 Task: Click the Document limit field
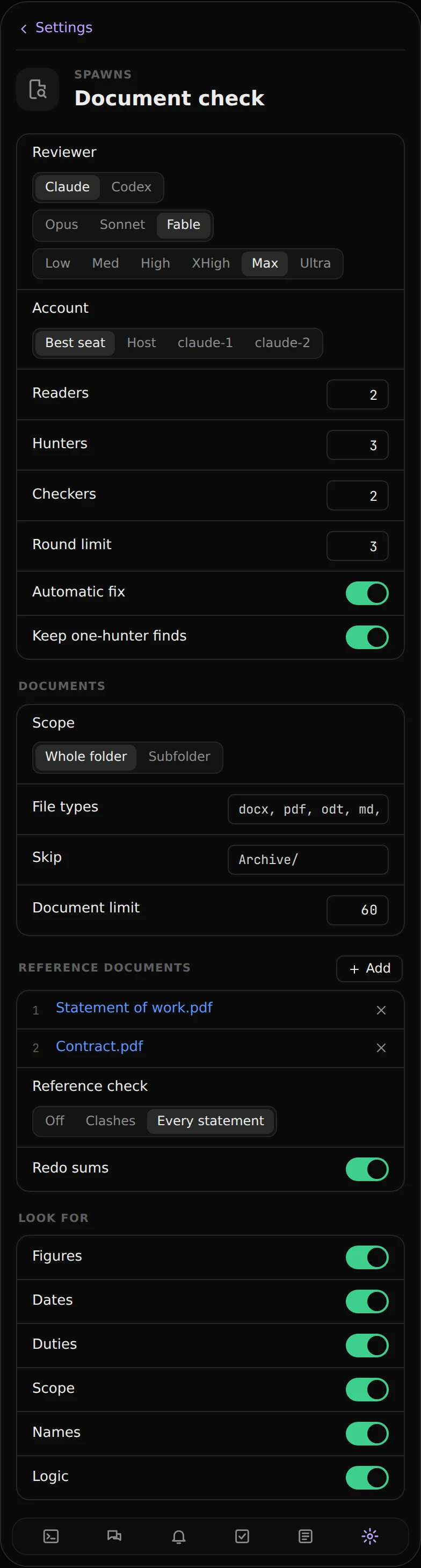358,911
